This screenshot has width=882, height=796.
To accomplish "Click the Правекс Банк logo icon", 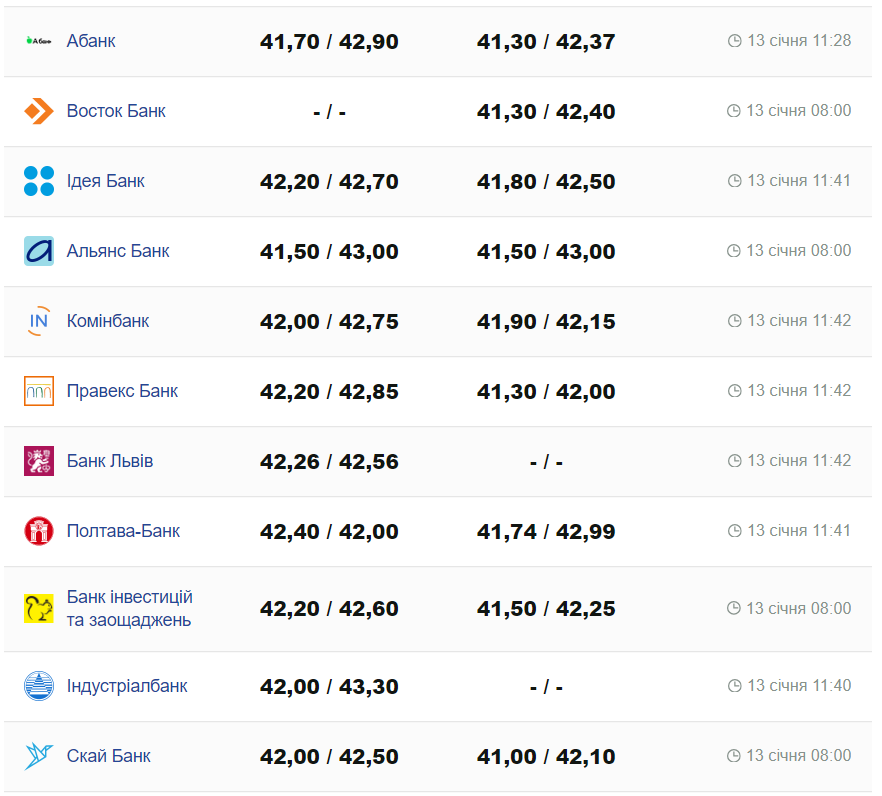I will click(x=39, y=391).
